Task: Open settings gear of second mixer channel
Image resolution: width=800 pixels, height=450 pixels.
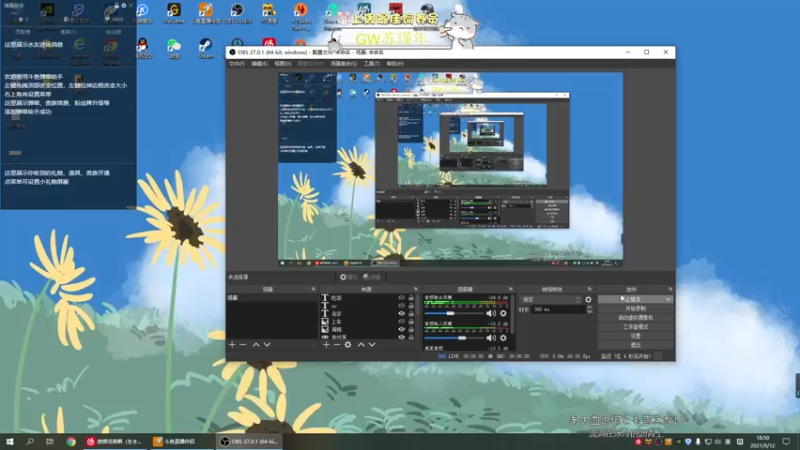Action: coord(503,338)
